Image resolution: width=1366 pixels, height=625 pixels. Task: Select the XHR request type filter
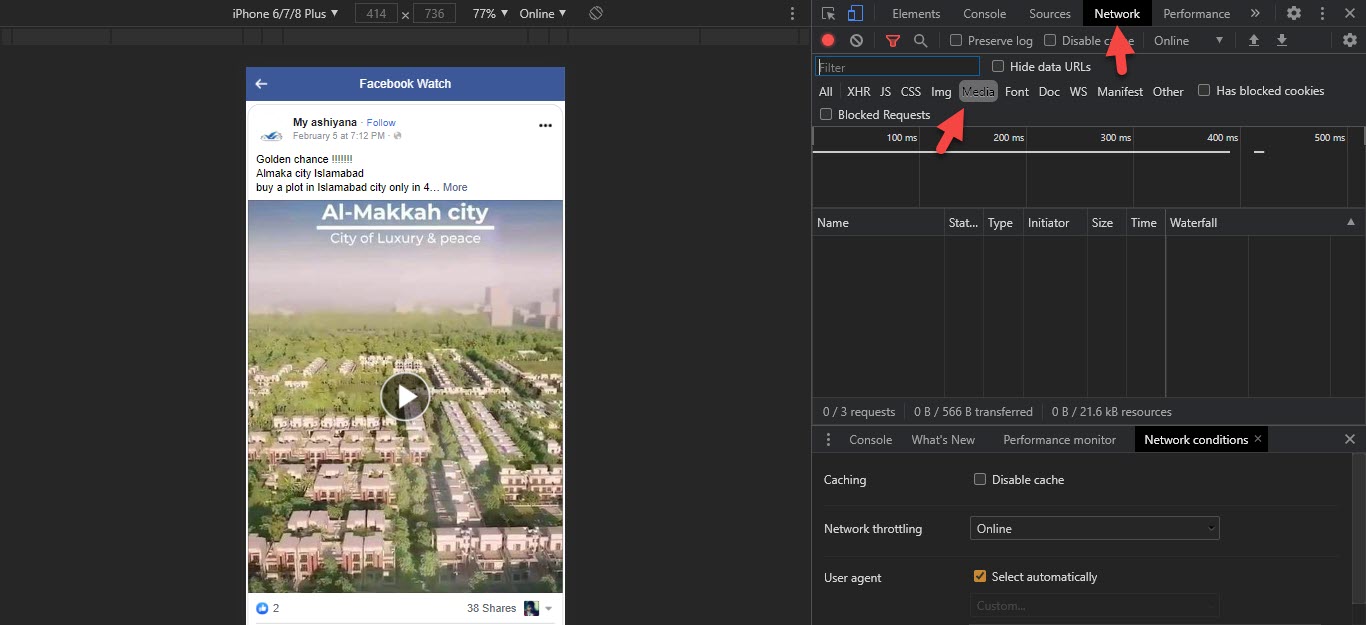pos(858,92)
